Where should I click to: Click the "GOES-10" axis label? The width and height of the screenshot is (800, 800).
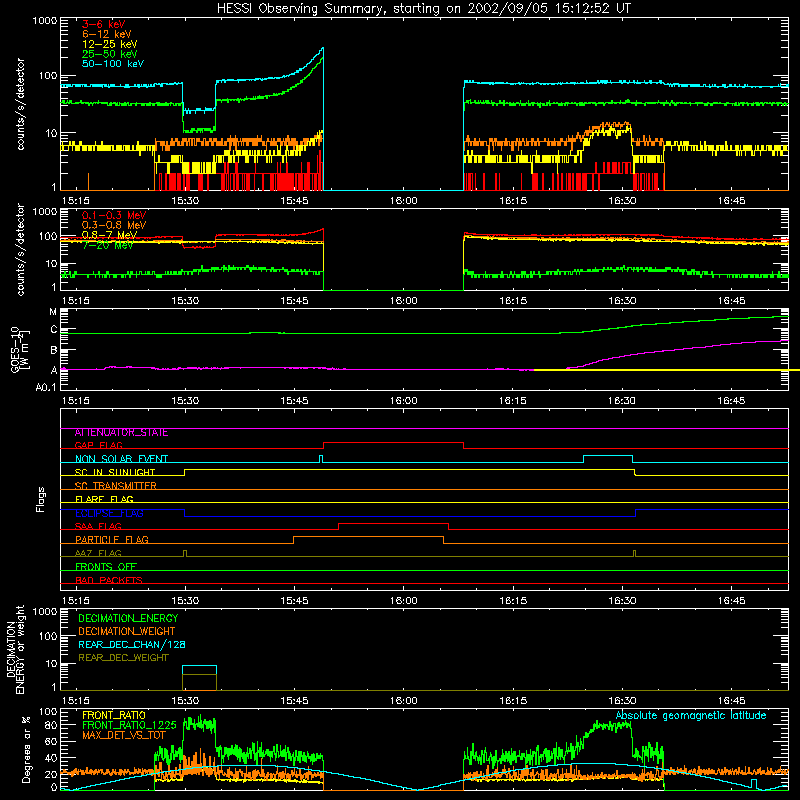15,349
